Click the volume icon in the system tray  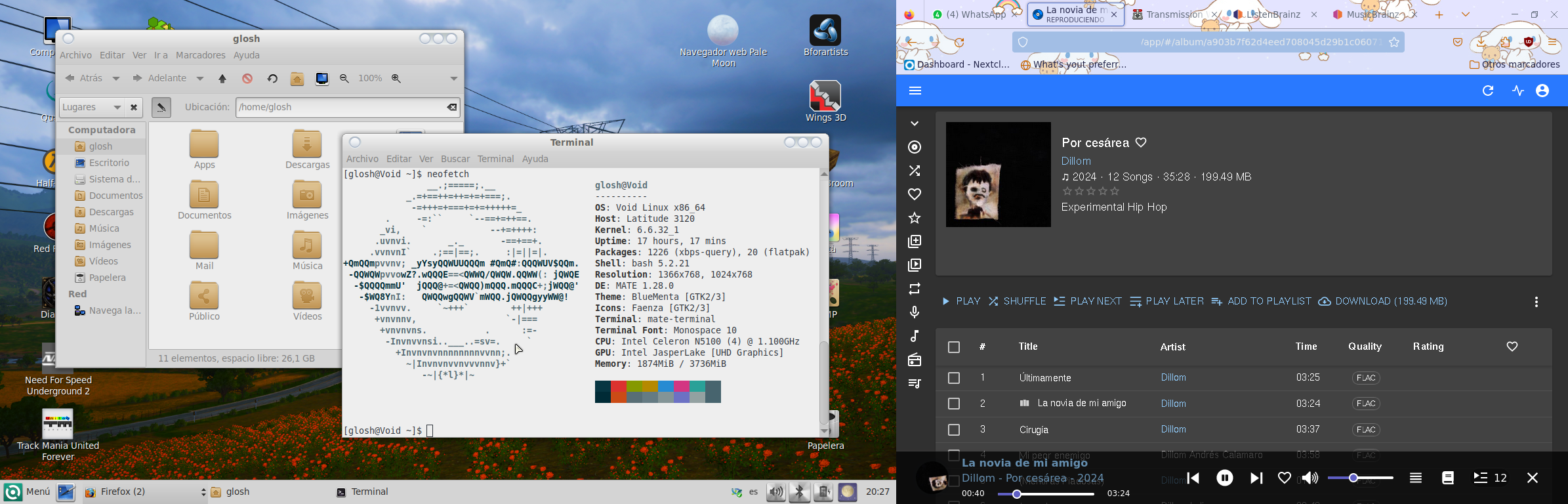775,492
